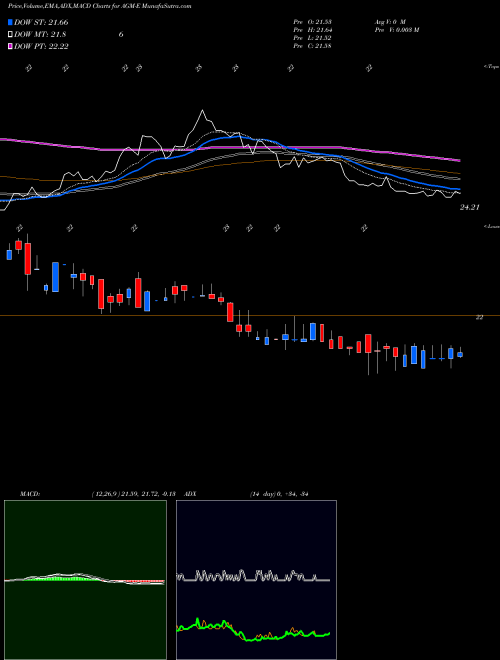Click the 24.21 price label
The height and width of the screenshot is (660, 500).
point(470,207)
